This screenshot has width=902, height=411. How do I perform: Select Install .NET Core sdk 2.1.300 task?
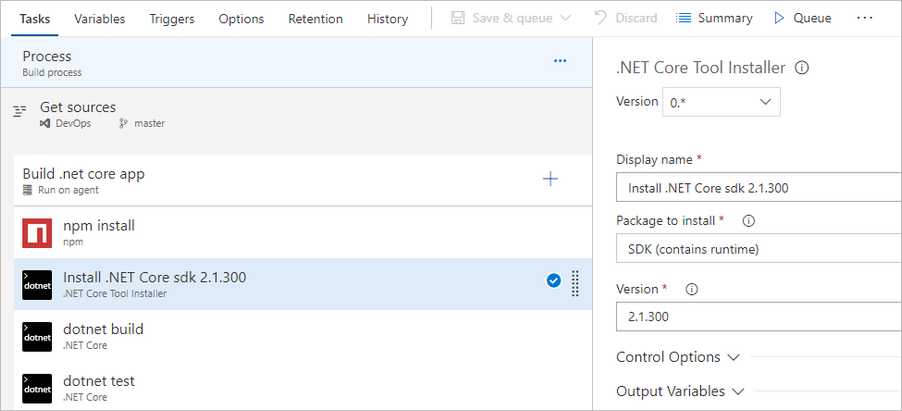pyautogui.click(x=303, y=284)
